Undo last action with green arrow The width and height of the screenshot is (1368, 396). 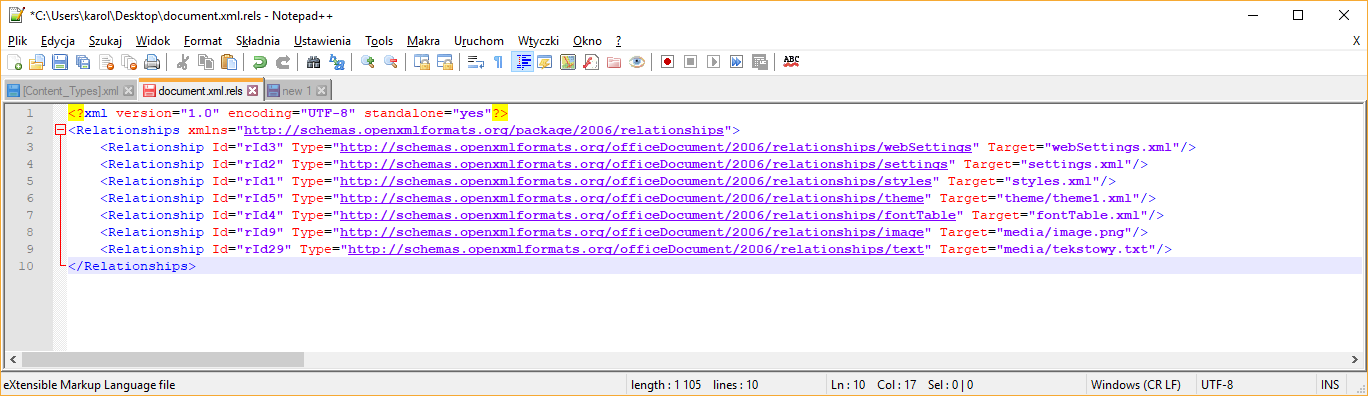259,62
